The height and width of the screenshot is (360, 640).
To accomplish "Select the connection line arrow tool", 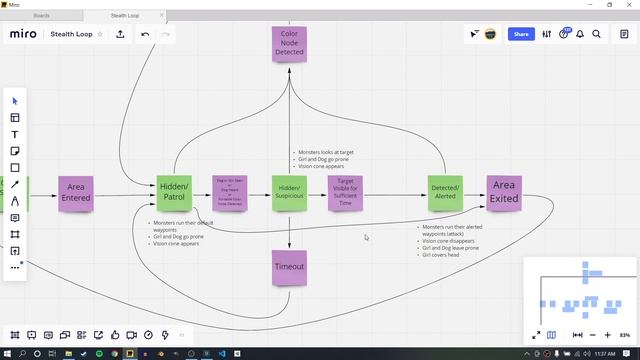I will click(x=15, y=184).
